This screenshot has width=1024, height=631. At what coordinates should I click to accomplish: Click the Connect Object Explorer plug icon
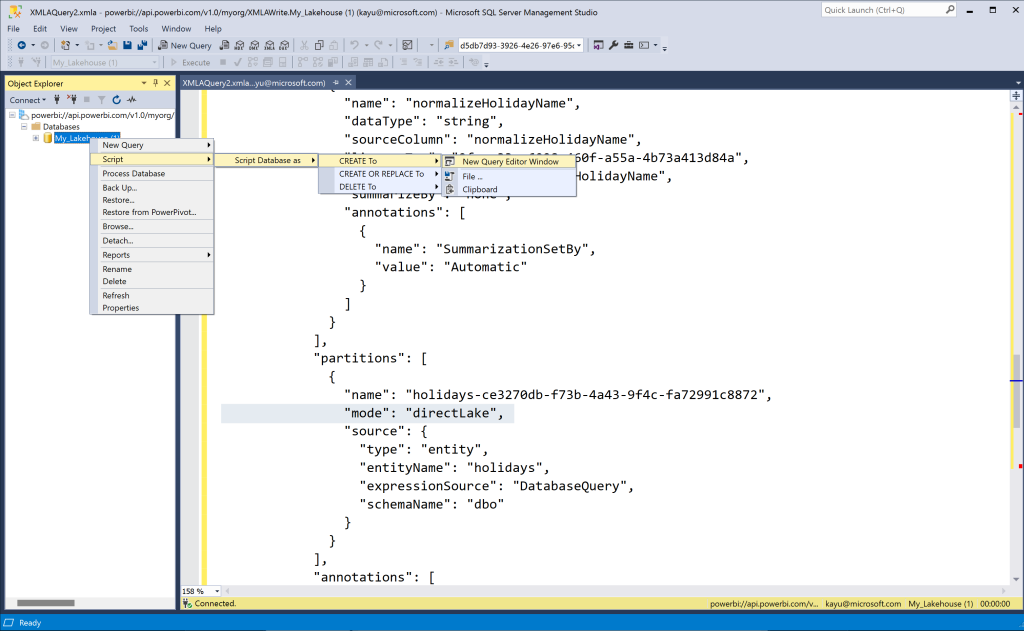57,99
